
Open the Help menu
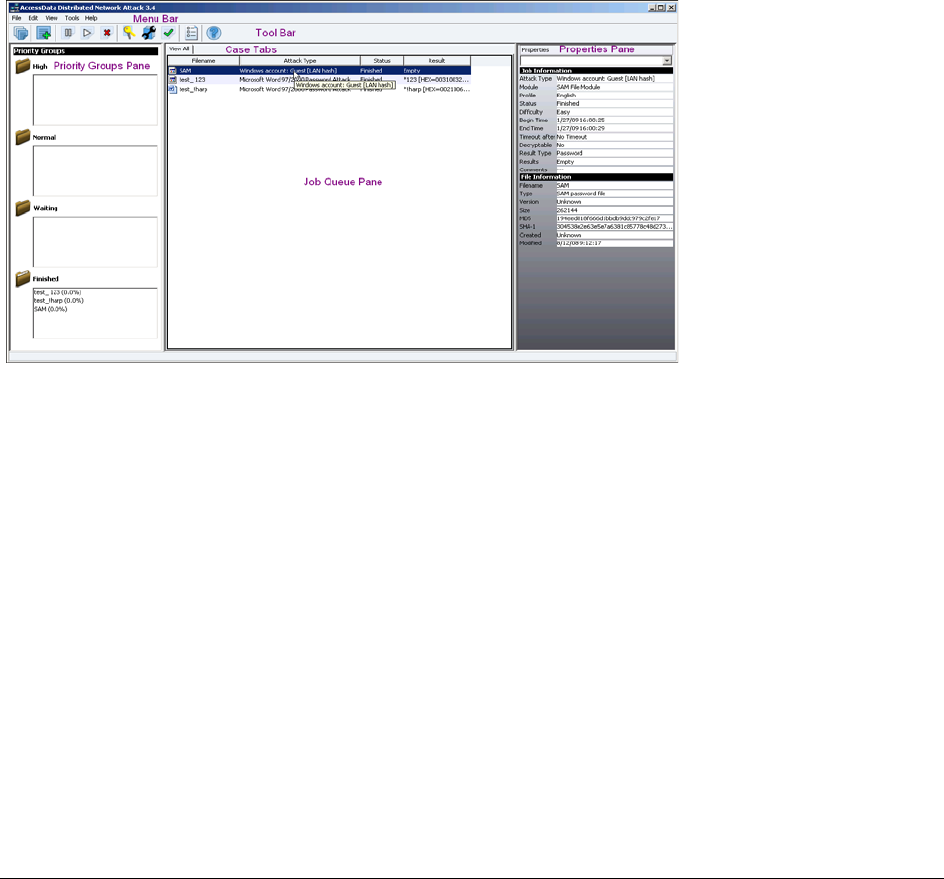91,18
